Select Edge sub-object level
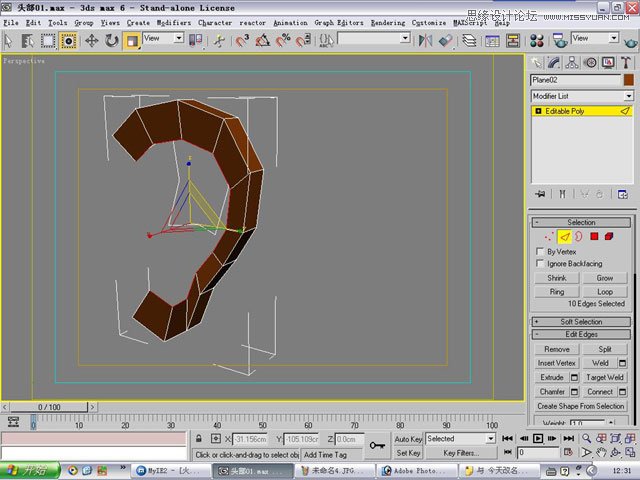640x480 pixels. (x=564, y=236)
